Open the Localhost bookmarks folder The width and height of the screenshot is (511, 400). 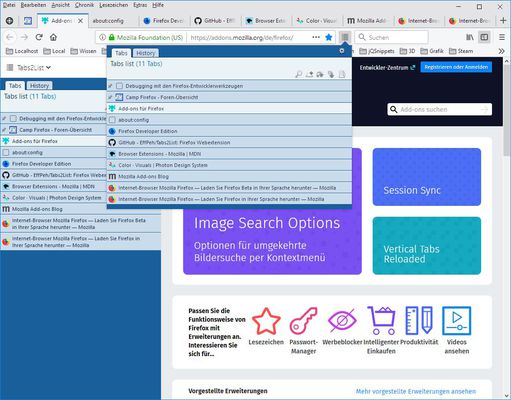22,51
